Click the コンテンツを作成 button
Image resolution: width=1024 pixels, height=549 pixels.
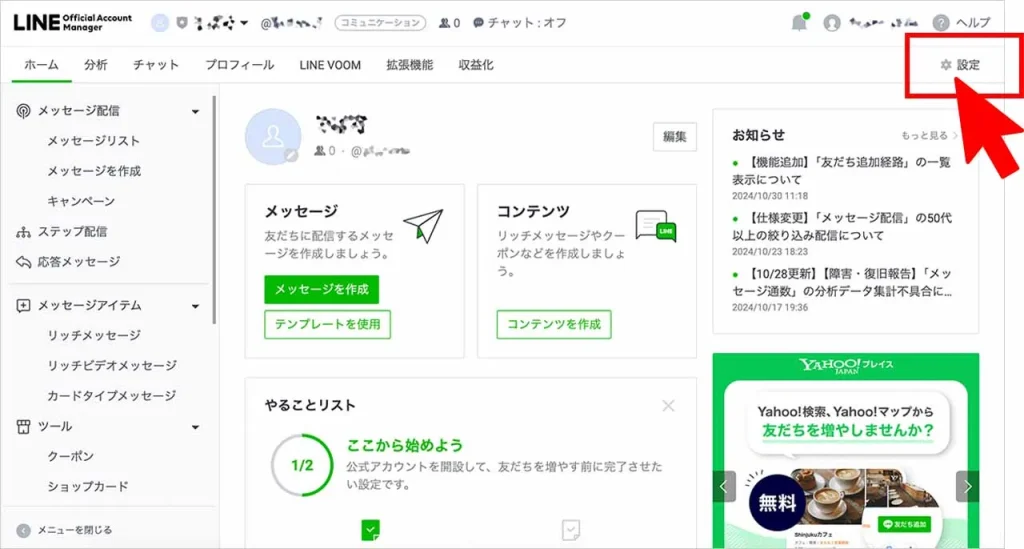click(x=554, y=324)
